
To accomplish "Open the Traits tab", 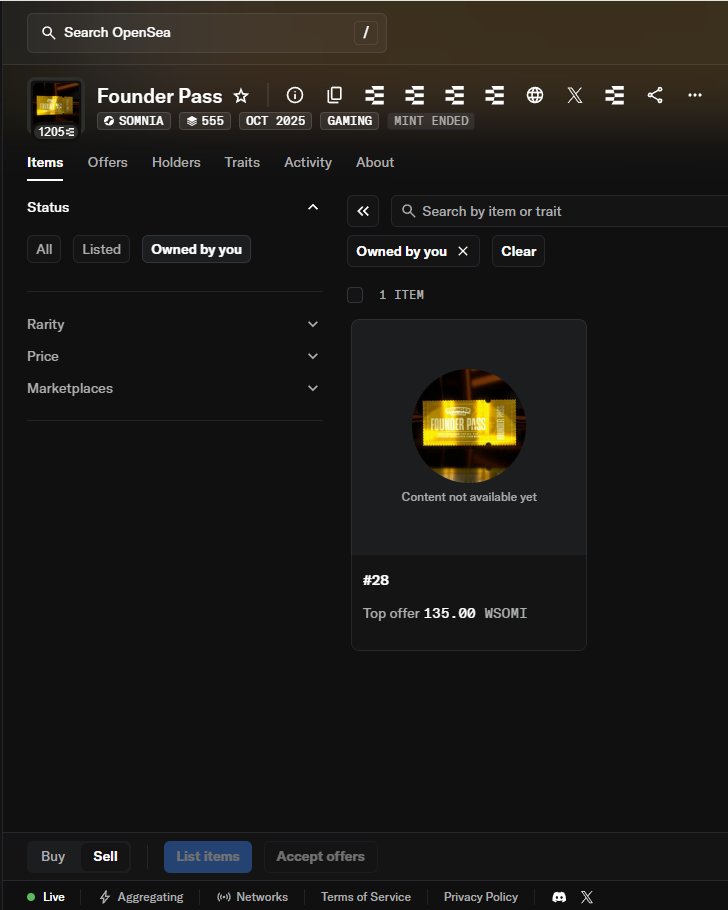I will [242, 162].
